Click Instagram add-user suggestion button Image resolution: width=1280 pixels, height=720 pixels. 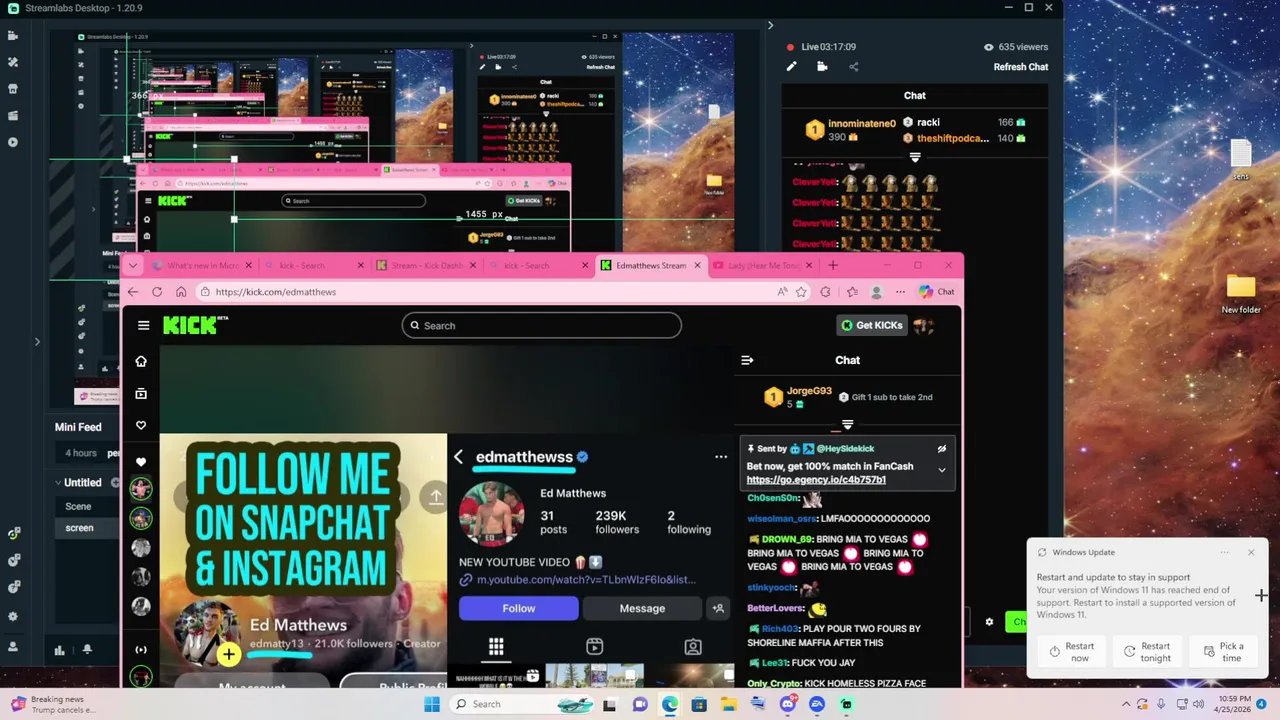(718, 608)
